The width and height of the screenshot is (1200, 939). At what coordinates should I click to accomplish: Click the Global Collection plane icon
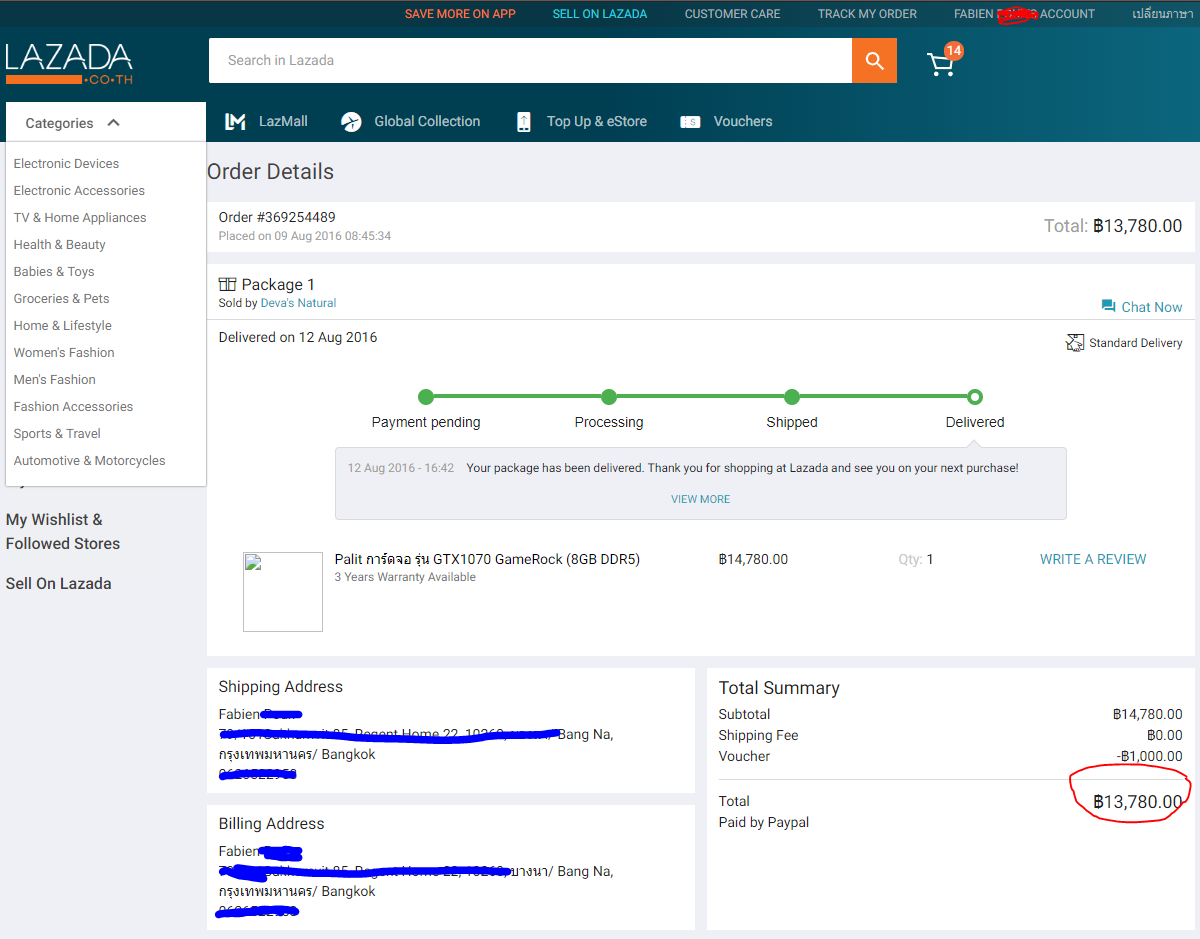point(351,122)
